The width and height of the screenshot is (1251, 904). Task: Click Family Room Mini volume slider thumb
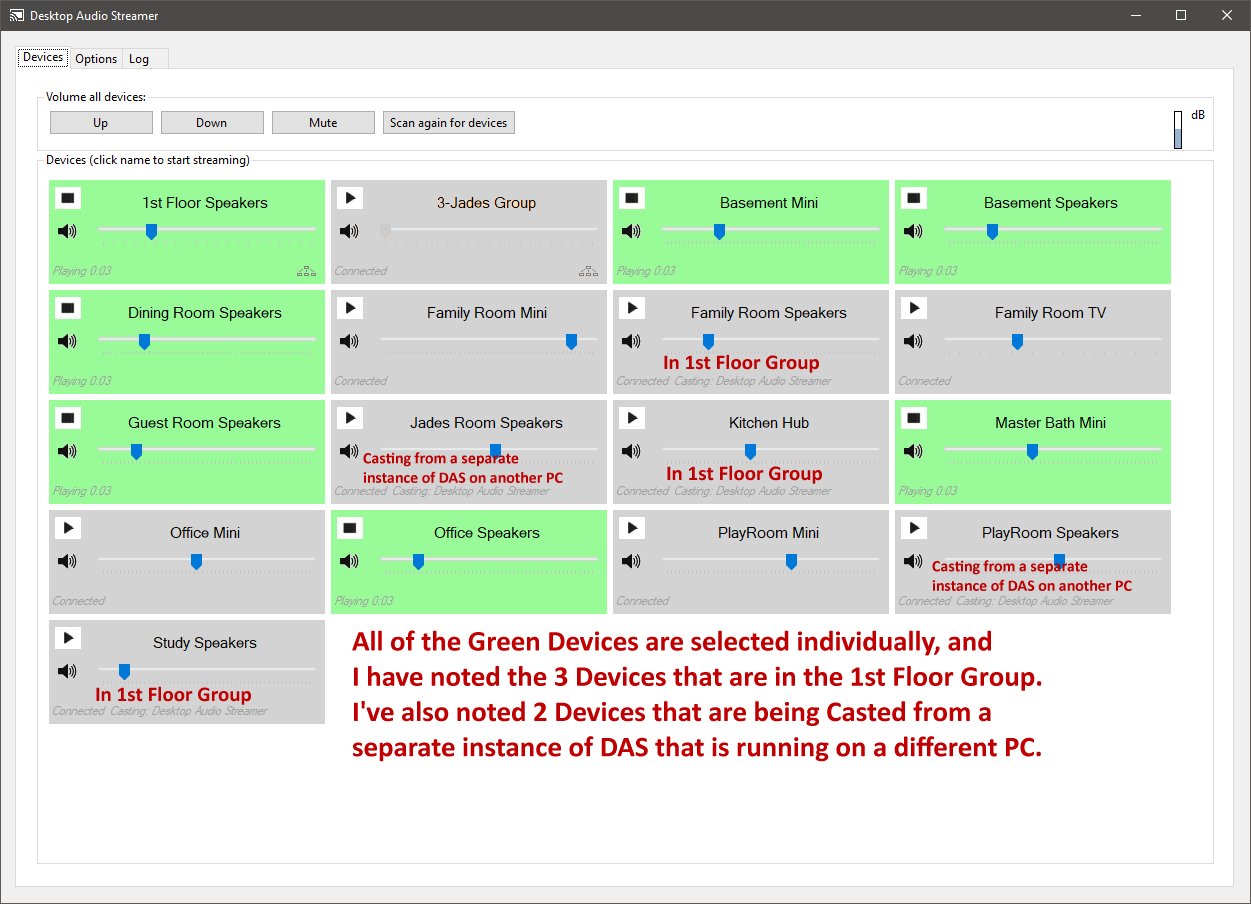pyautogui.click(x=571, y=341)
